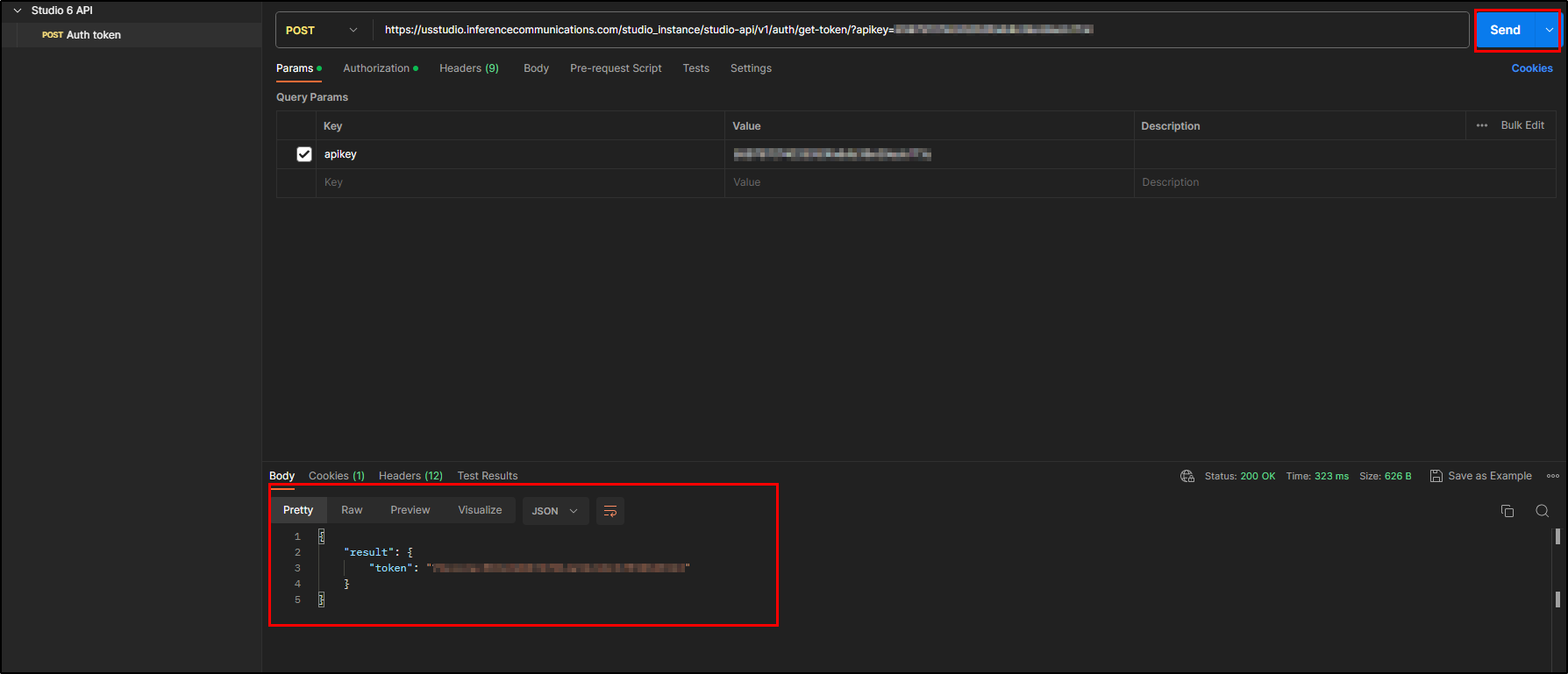The width and height of the screenshot is (1568, 674).
Task: Show the Test Results tab
Action: [488, 476]
